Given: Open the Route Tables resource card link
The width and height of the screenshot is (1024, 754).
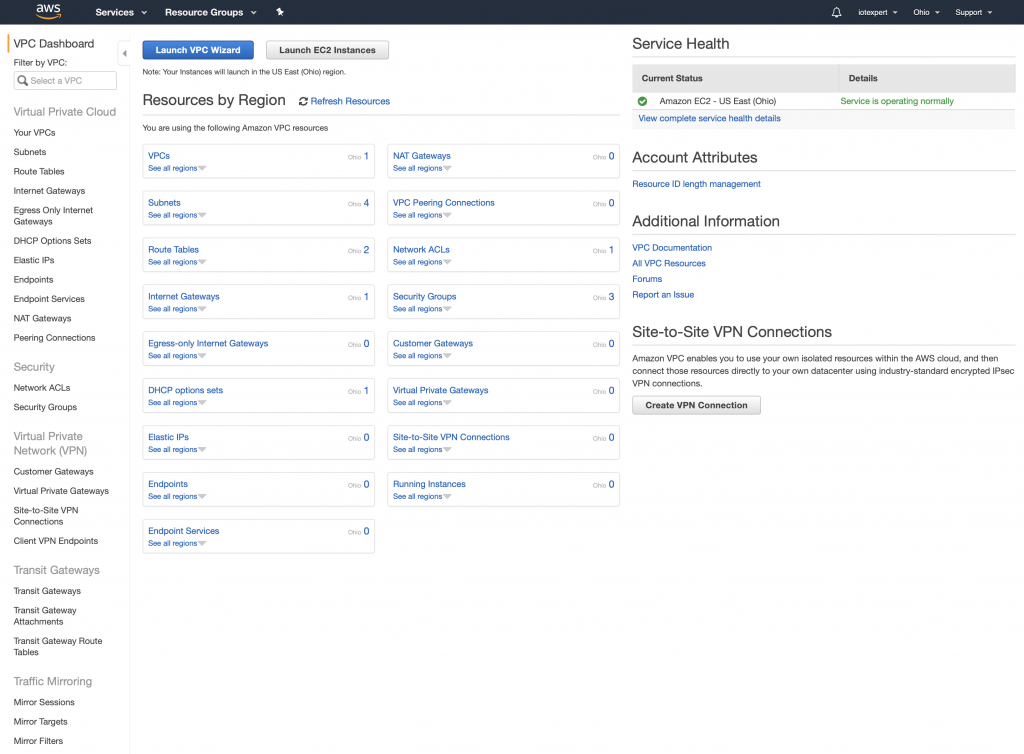Looking at the screenshot, I should (x=173, y=250).
